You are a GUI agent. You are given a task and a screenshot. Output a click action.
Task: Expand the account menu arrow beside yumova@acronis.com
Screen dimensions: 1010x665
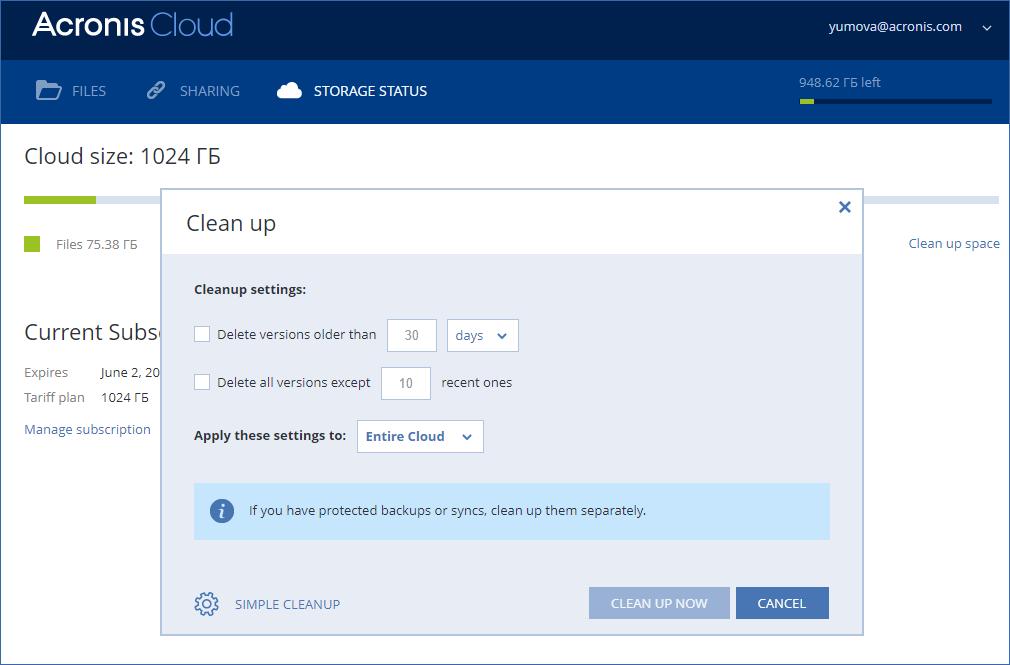tap(987, 28)
